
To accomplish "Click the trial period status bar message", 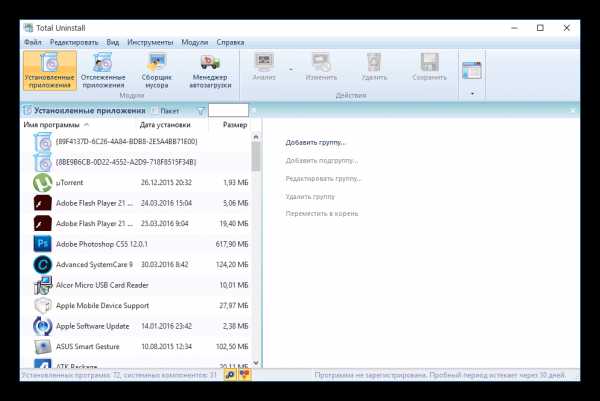I will click(440, 375).
